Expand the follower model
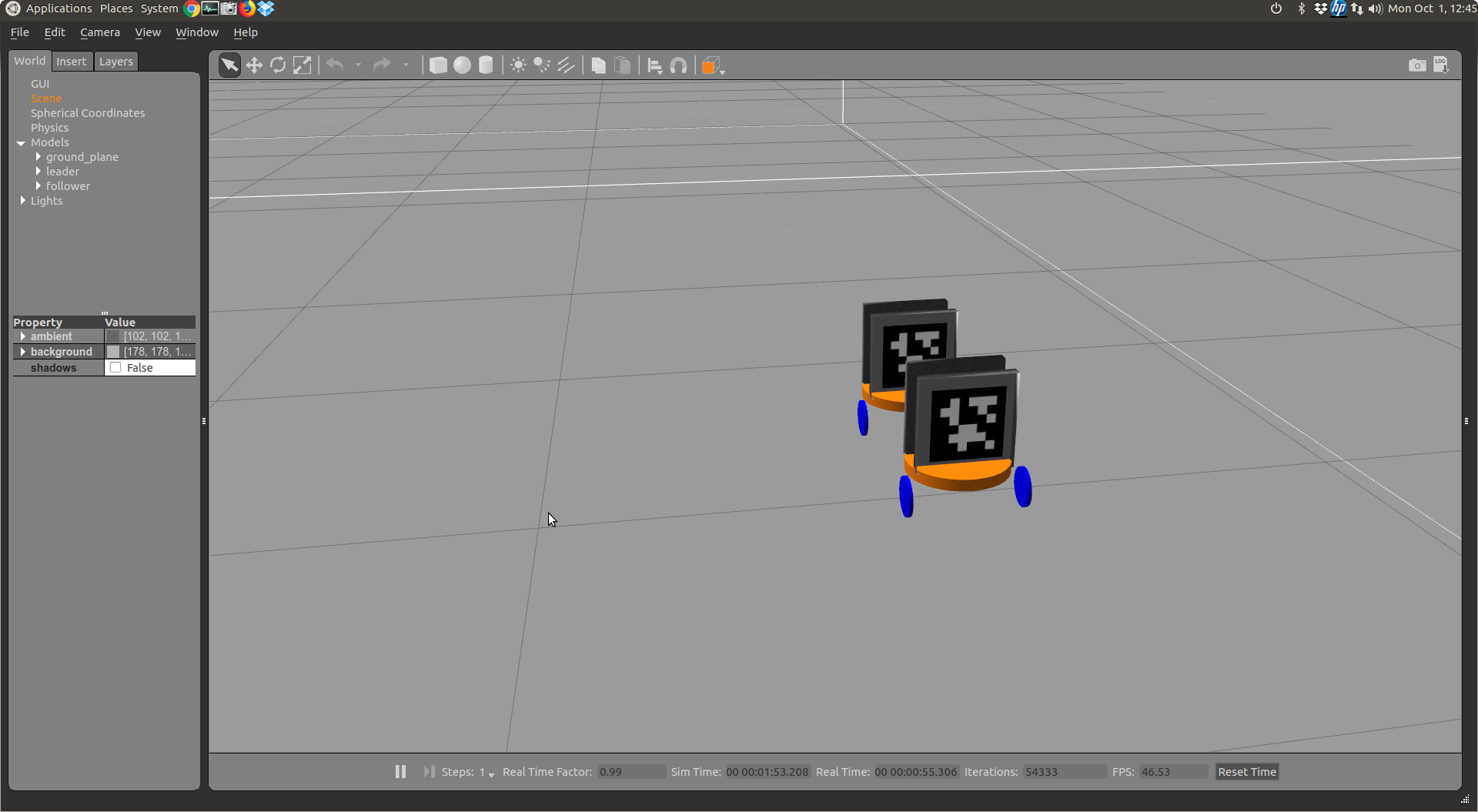 [x=38, y=186]
